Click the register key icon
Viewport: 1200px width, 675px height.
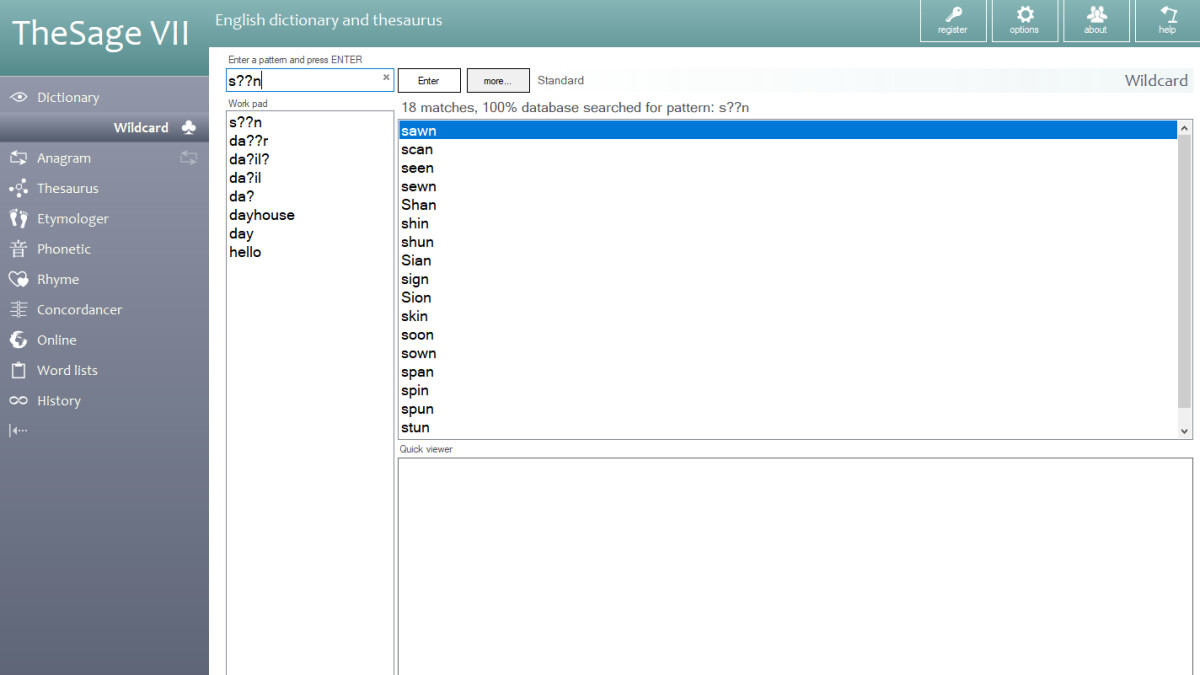pos(953,20)
